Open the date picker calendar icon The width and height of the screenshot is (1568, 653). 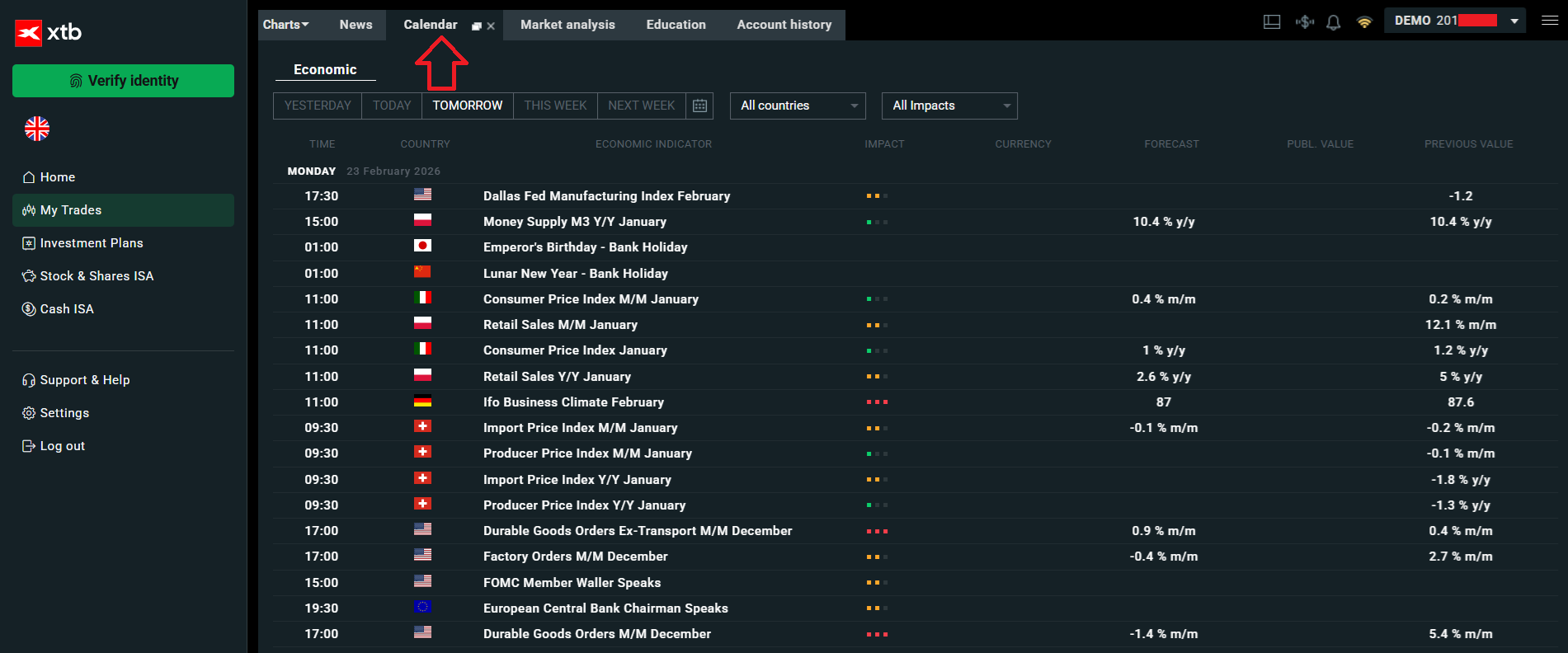coord(699,106)
